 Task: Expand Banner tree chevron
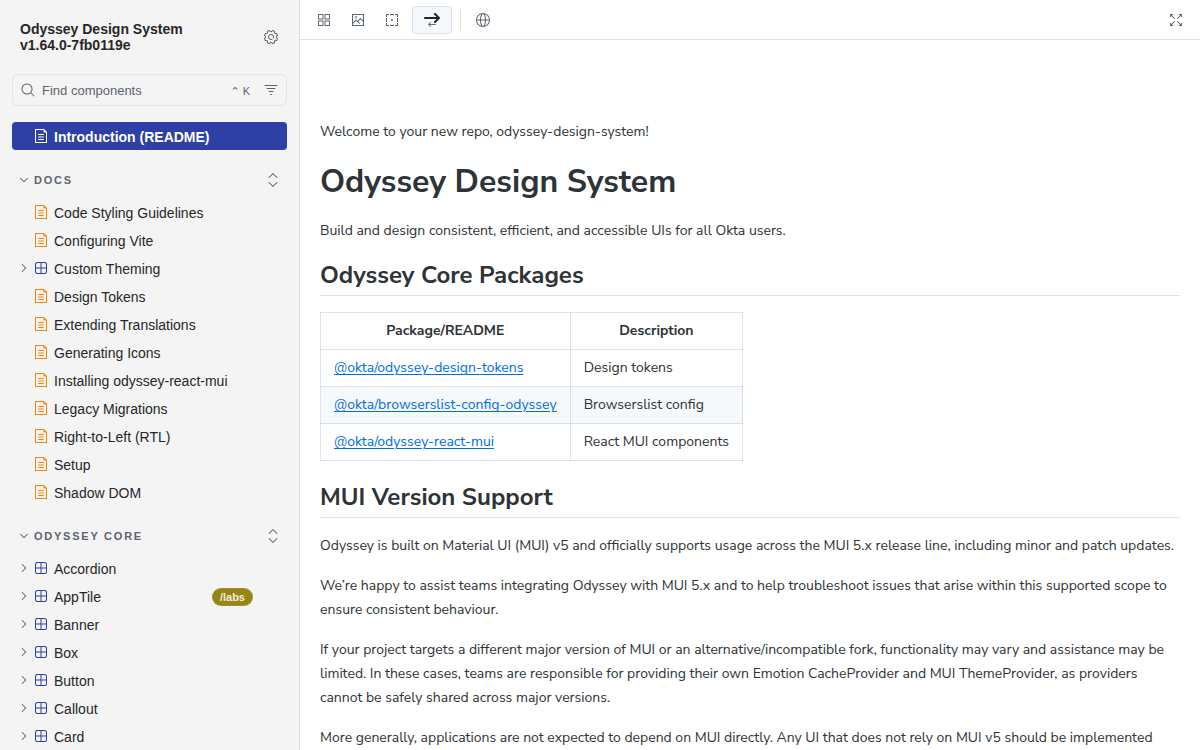(x=24, y=625)
